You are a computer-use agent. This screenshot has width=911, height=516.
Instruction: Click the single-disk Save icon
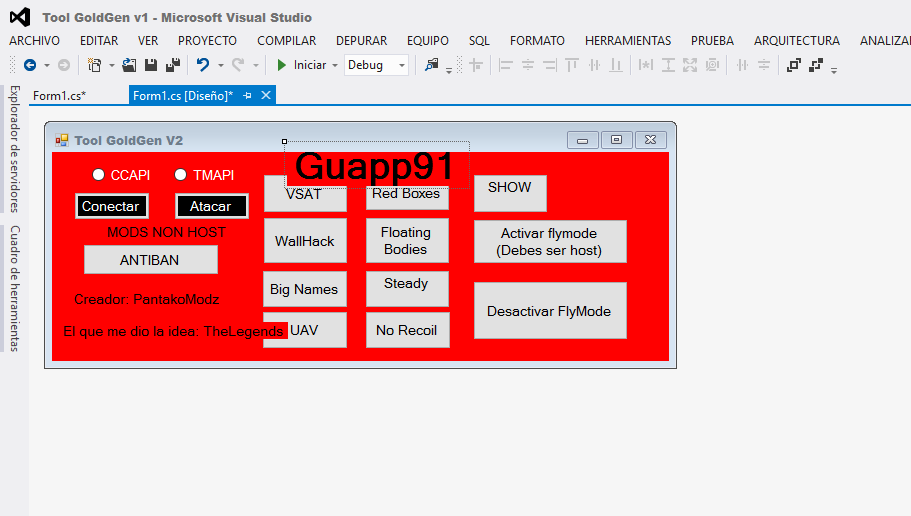[151, 65]
